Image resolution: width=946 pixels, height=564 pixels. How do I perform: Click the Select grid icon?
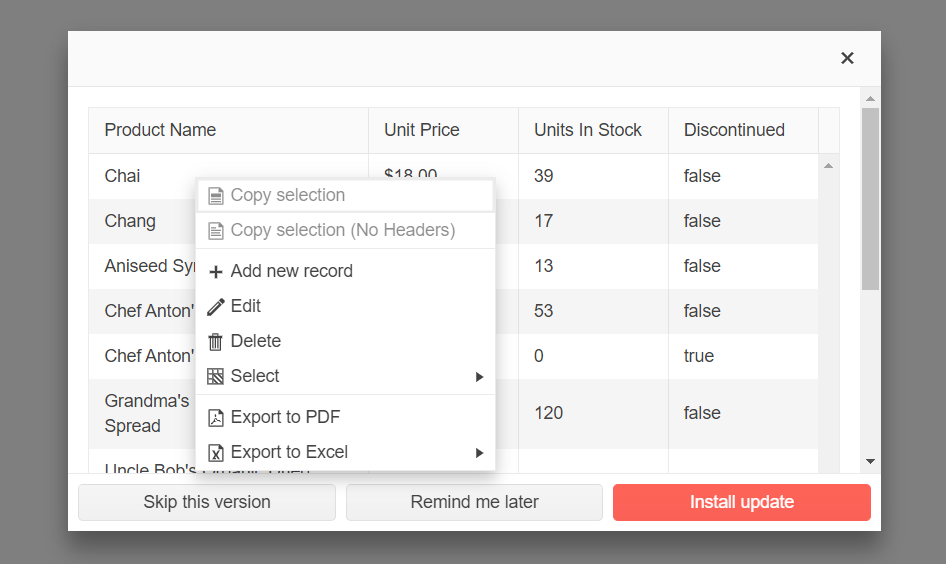tap(215, 377)
